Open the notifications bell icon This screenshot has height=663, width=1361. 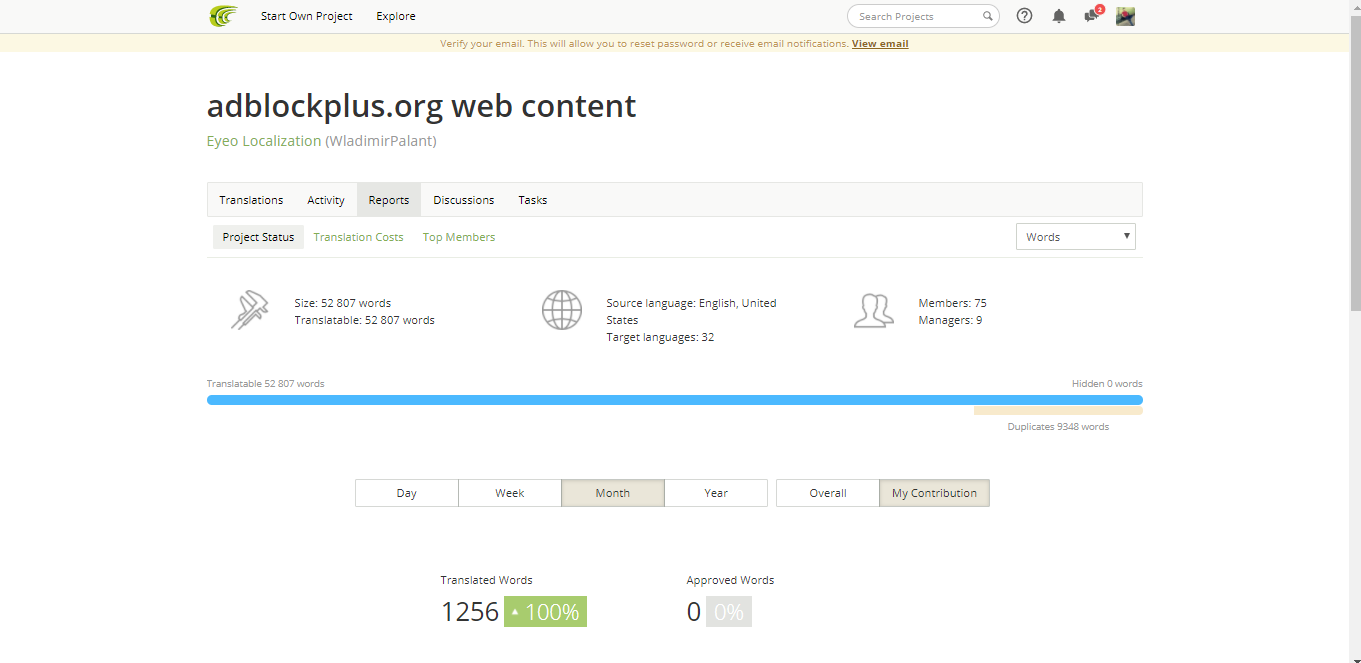[x=1059, y=16]
